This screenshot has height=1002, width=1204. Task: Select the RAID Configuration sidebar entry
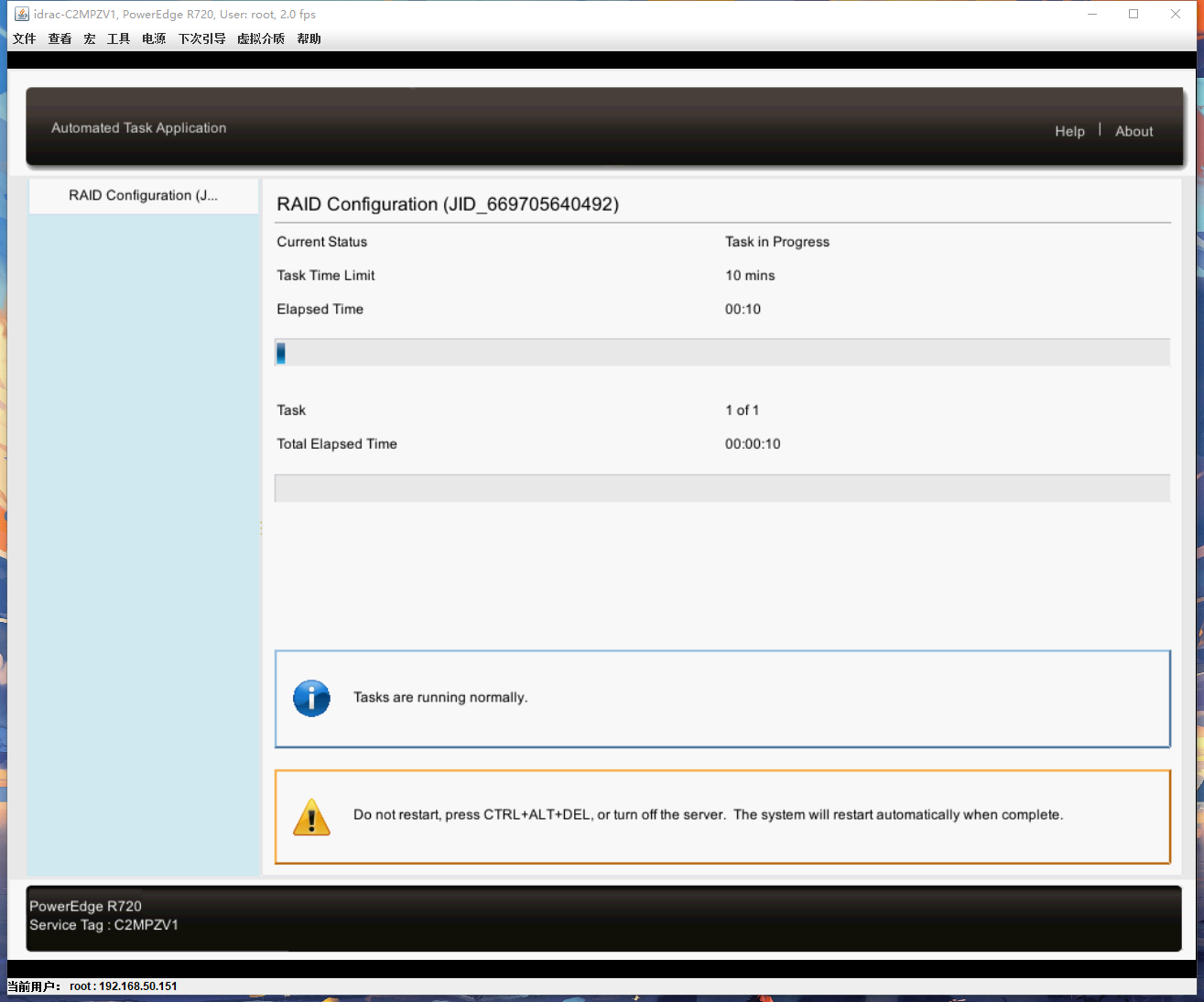pos(143,195)
